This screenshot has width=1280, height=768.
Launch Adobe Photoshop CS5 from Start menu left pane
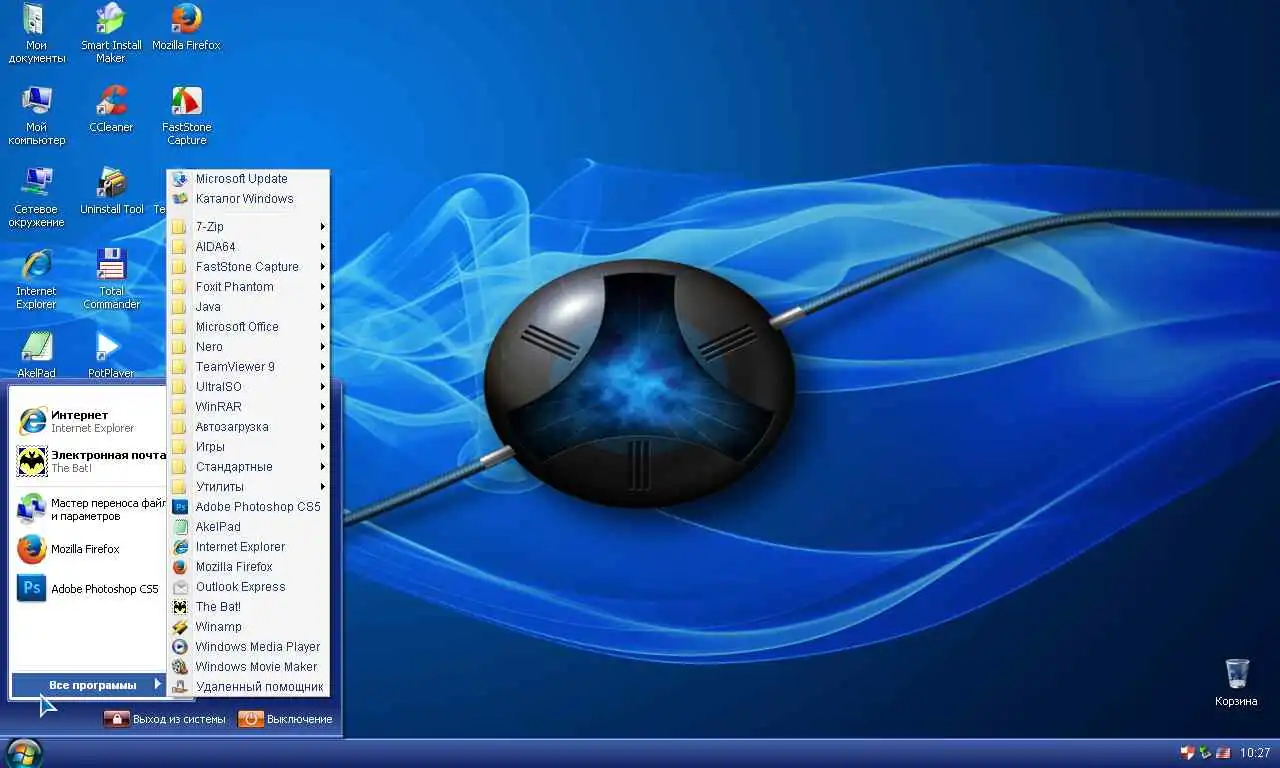90,589
